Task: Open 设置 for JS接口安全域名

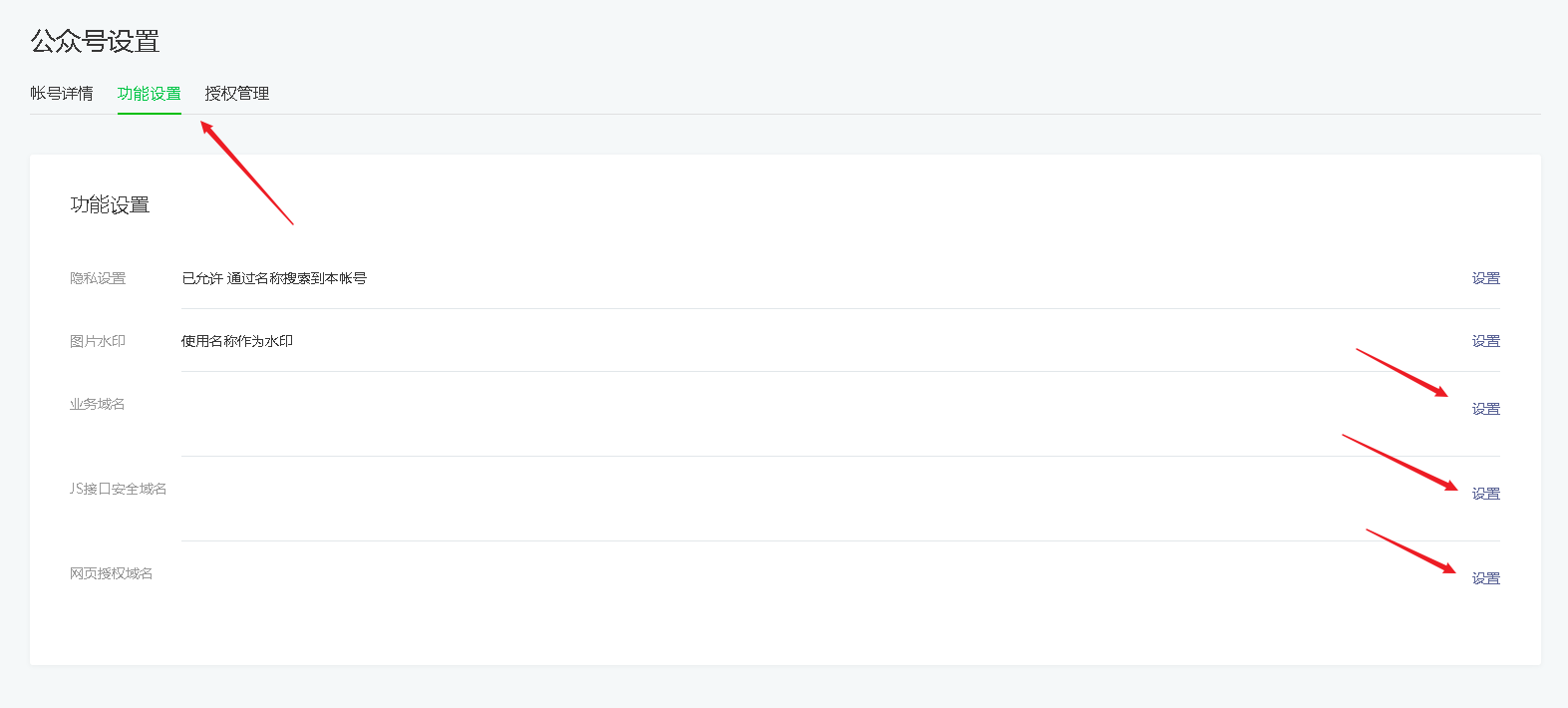Action: coord(1485,494)
